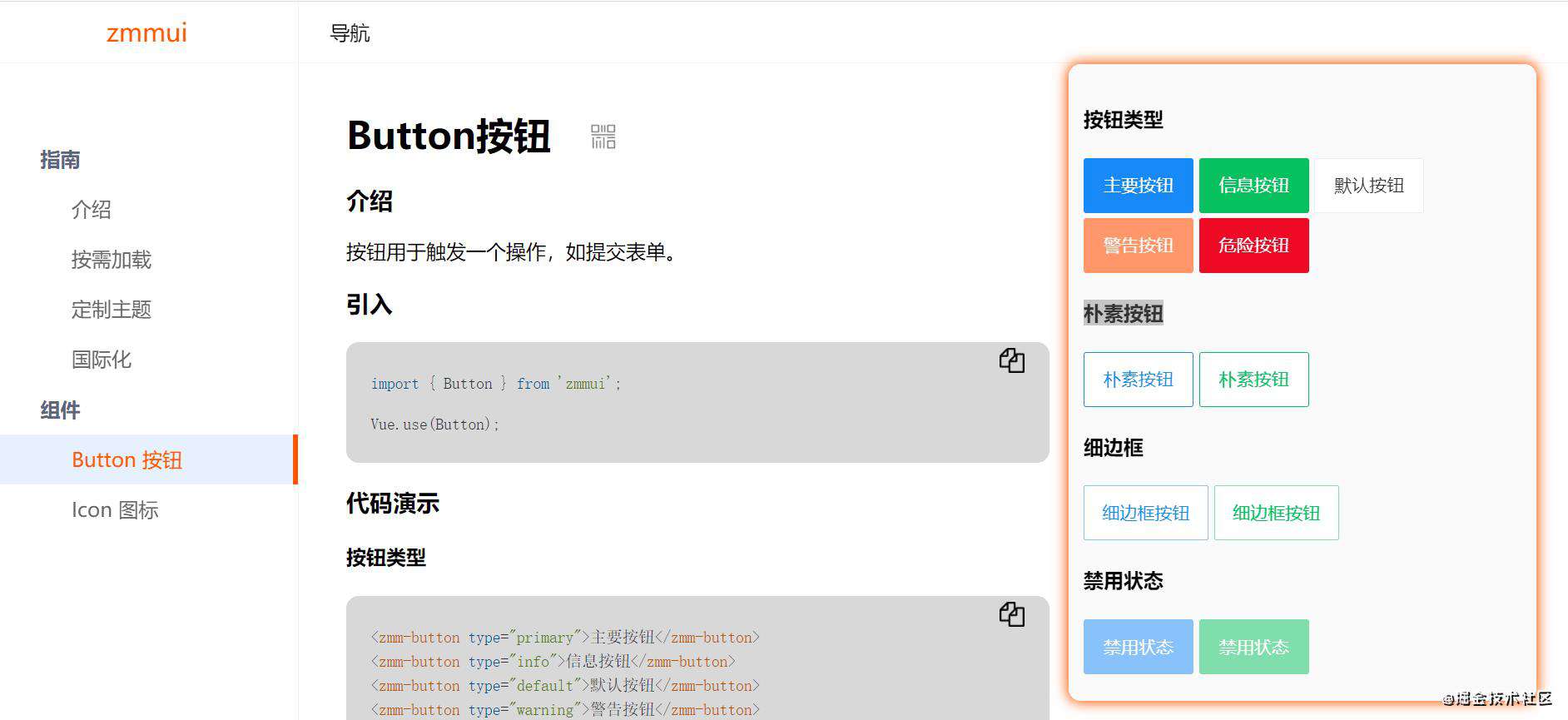The image size is (1568, 720).
Task: Click the highlighted 朴素按钮 heading in preview
Action: pos(1124,314)
